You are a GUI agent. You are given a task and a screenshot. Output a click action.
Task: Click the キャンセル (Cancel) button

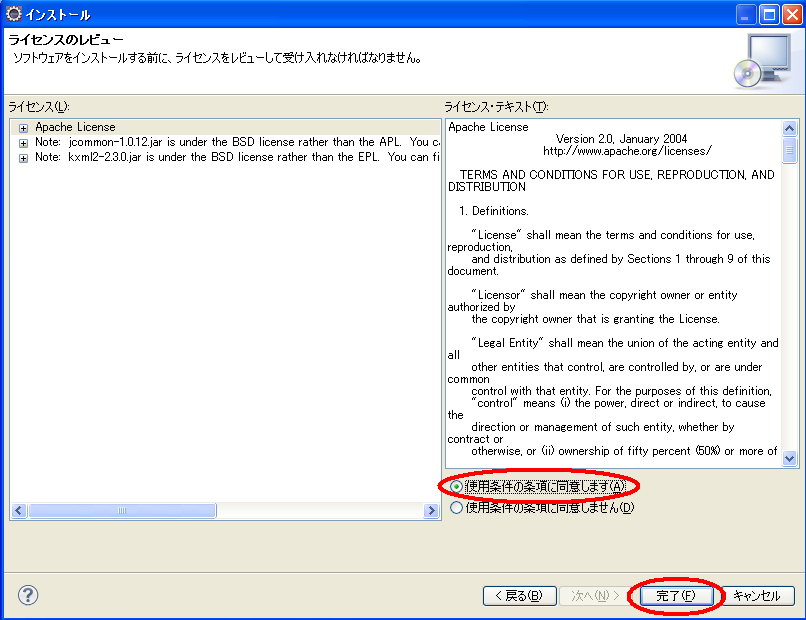[x=757, y=595]
